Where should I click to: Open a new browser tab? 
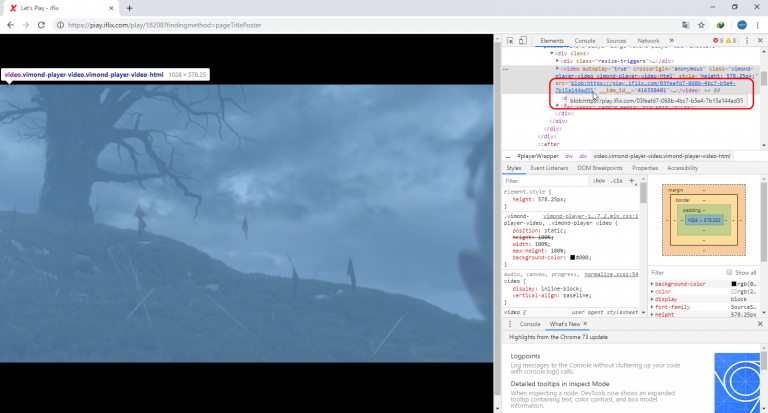pyautogui.click(x=129, y=8)
